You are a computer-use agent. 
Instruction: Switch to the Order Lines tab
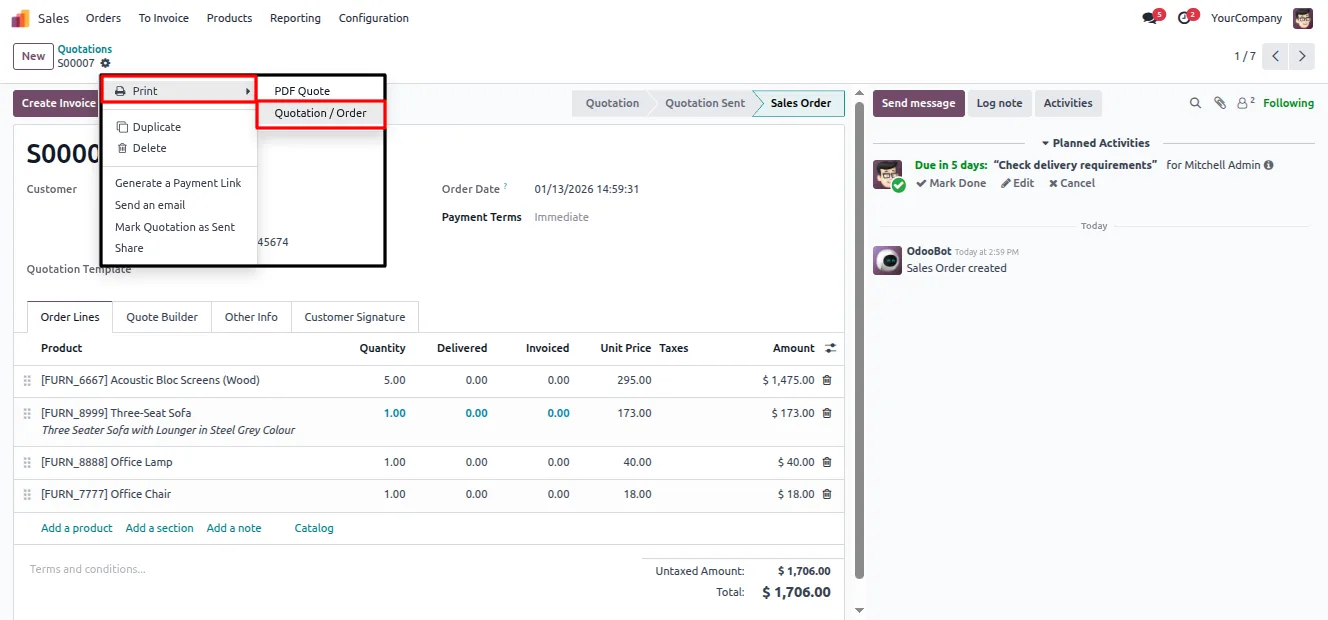click(70, 317)
